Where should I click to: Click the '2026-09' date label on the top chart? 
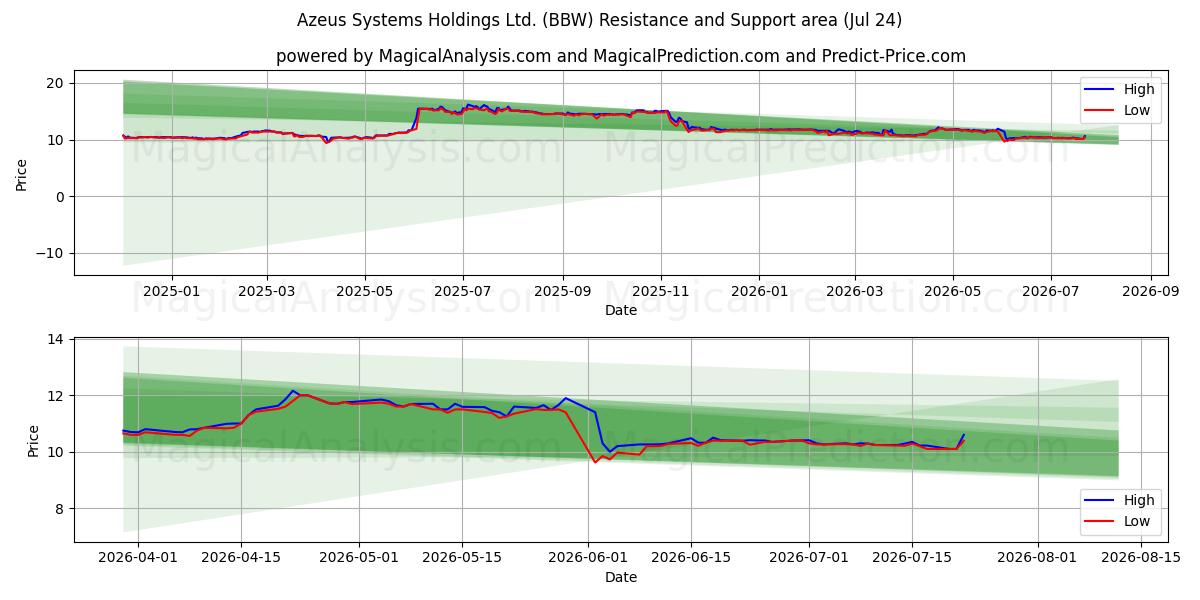click(1150, 291)
